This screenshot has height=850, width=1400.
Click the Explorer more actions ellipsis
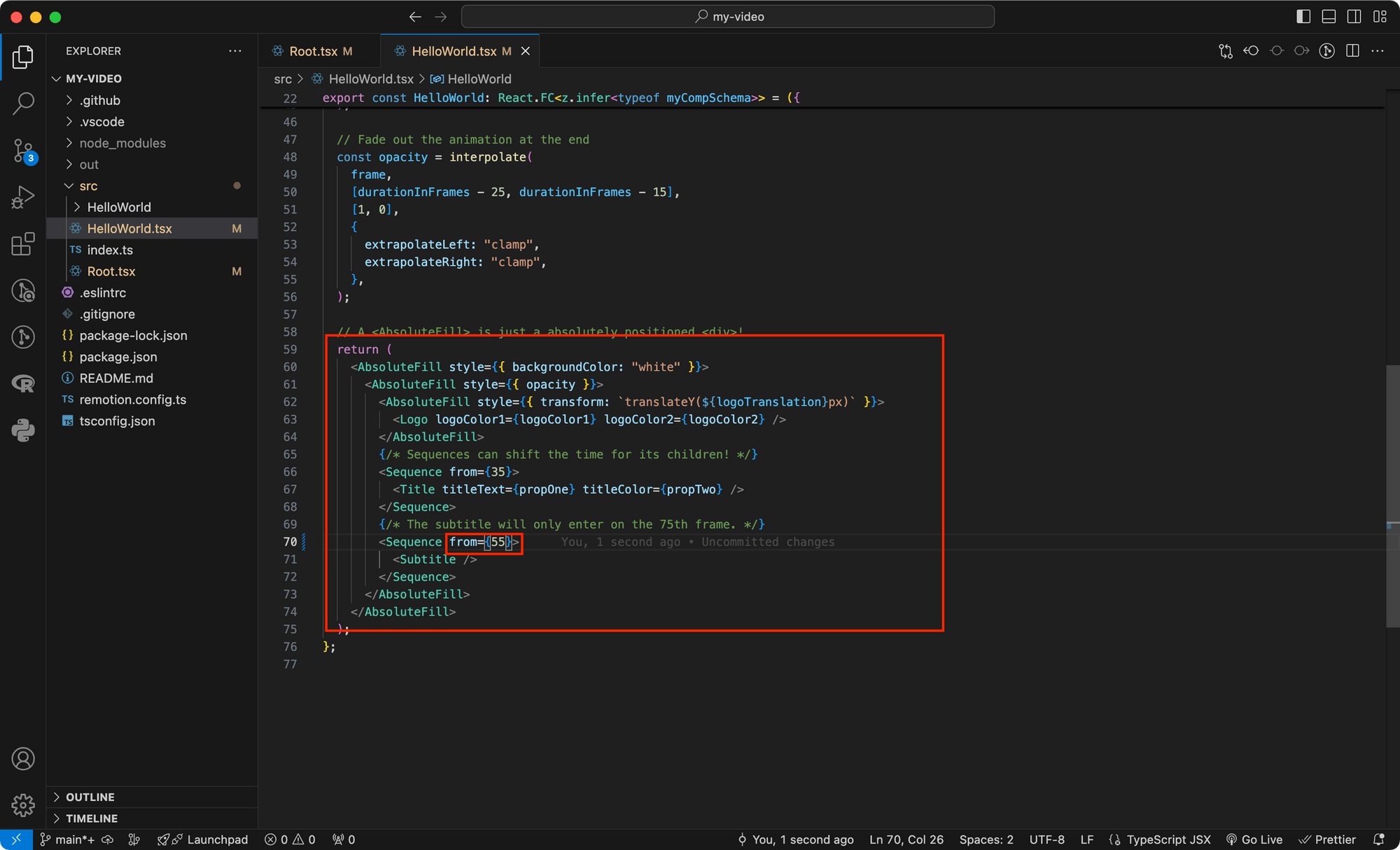235,51
